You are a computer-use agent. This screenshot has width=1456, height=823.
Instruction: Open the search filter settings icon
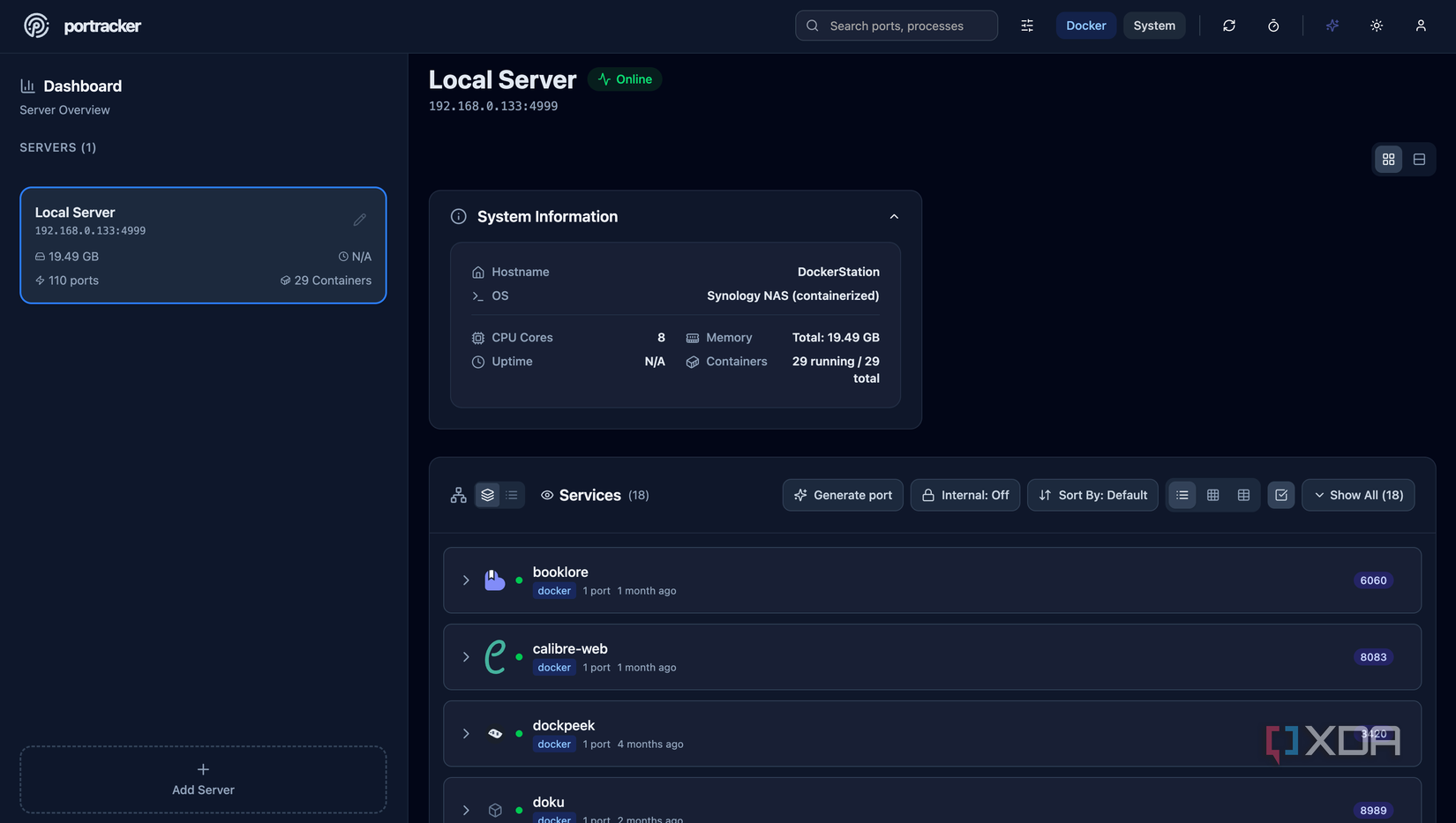(1027, 26)
